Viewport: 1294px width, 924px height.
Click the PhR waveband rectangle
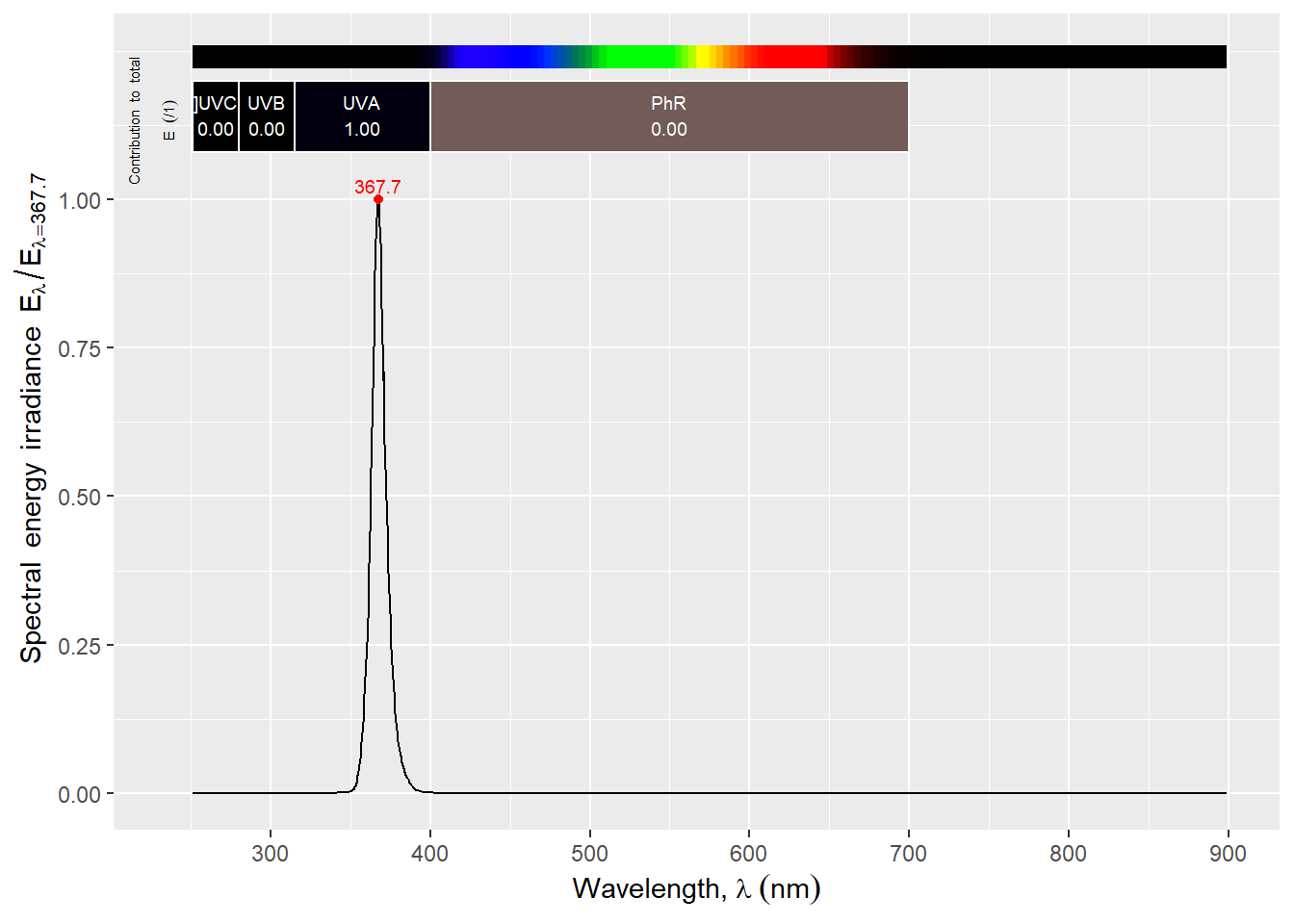coord(669,116)
